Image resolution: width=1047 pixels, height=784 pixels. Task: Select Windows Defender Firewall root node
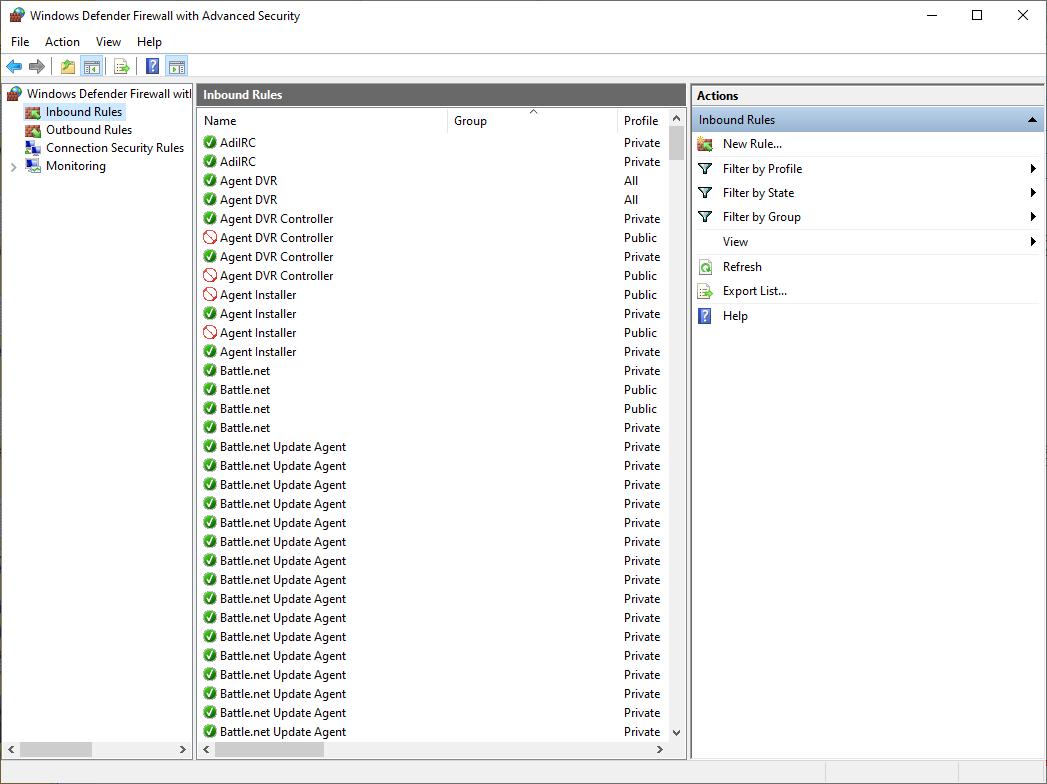[109, 93]
